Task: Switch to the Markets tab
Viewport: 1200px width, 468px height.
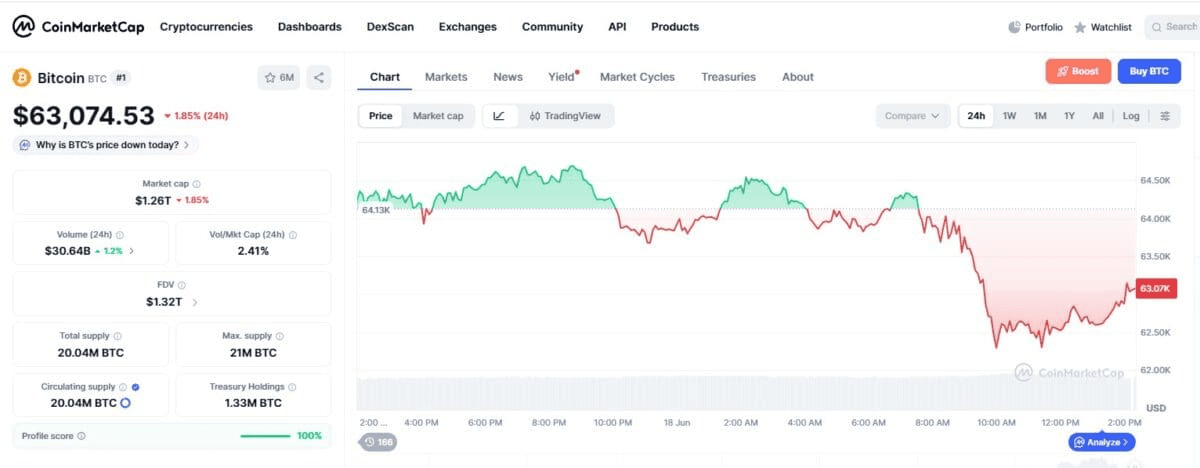Action: coord(446,77)
